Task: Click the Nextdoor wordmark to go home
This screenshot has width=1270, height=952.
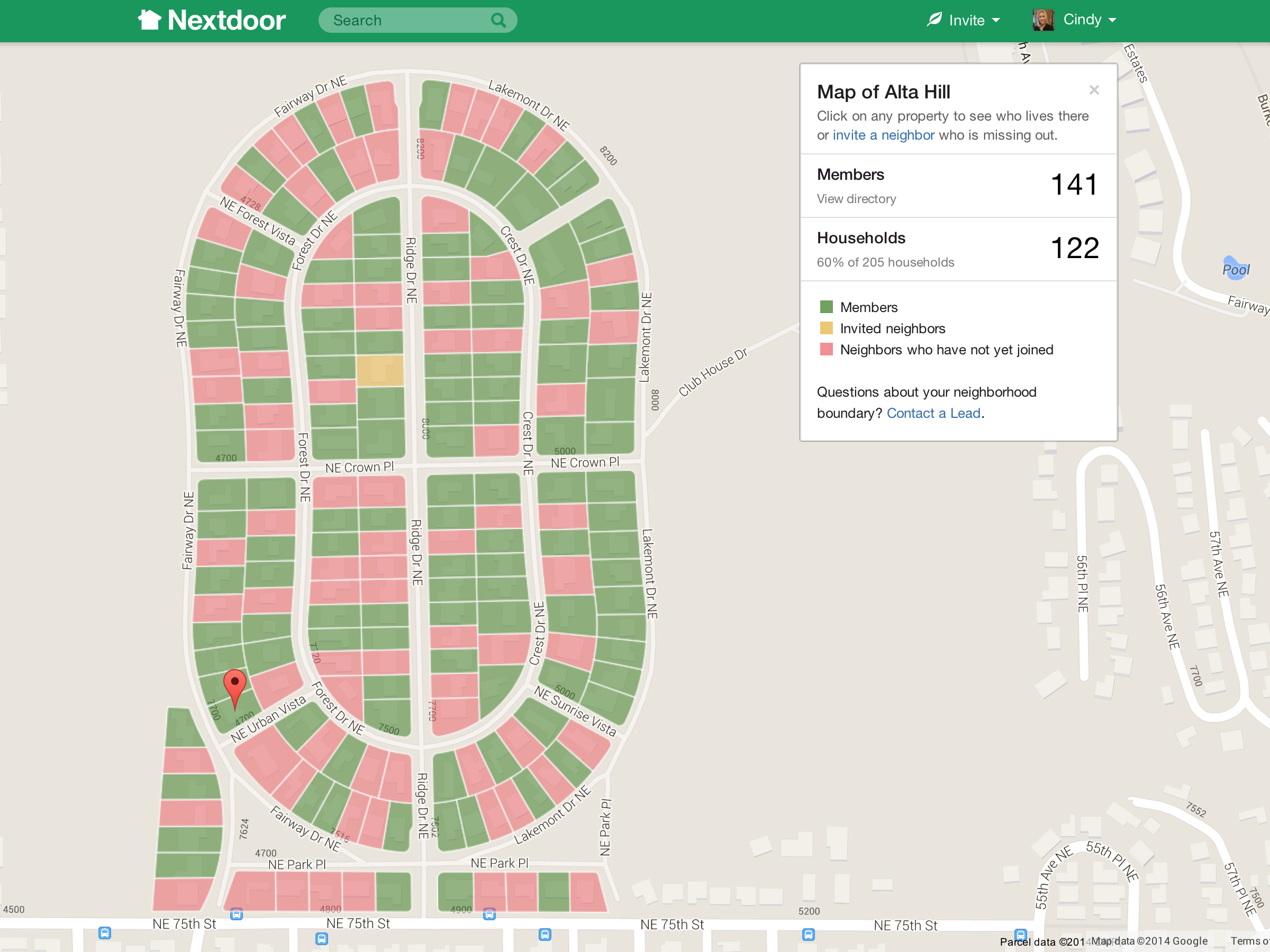Action: pos(226,21)
